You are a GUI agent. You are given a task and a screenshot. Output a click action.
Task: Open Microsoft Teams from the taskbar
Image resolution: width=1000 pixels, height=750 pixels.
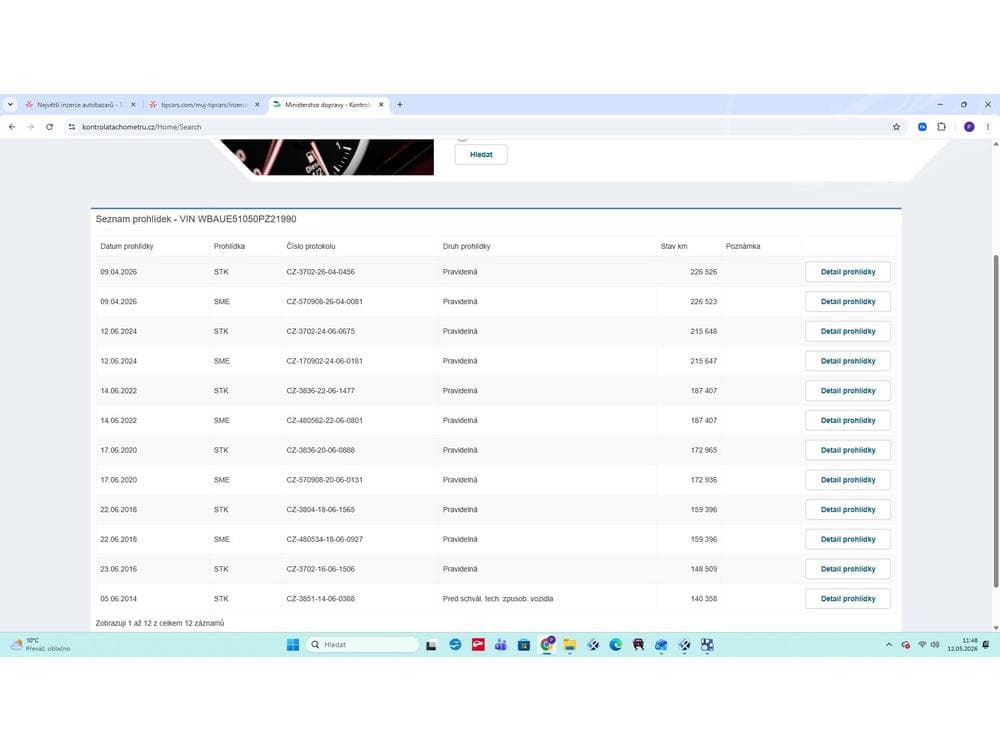click(501, 645)
